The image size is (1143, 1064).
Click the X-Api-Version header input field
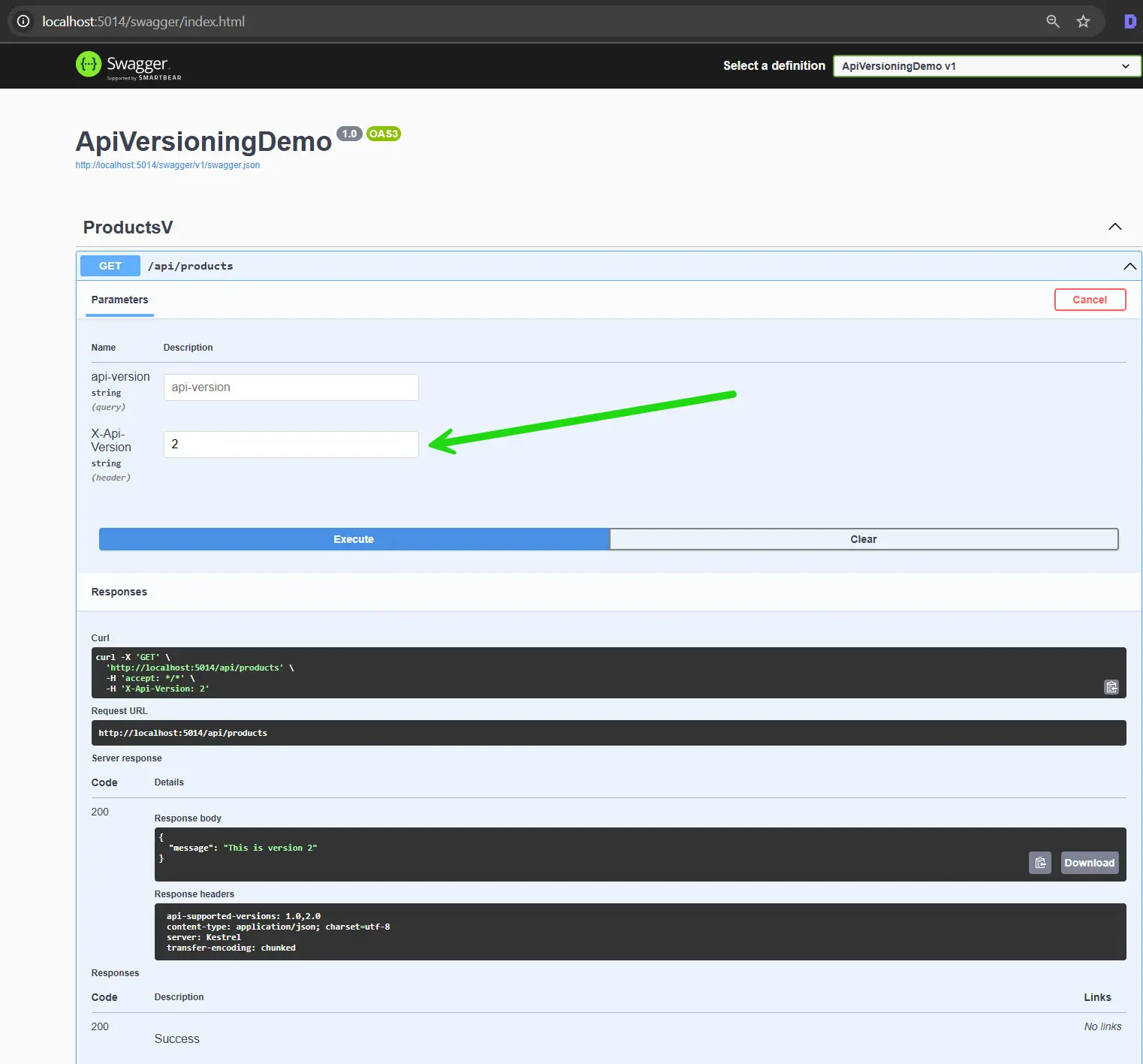click(x=291, y=444)
